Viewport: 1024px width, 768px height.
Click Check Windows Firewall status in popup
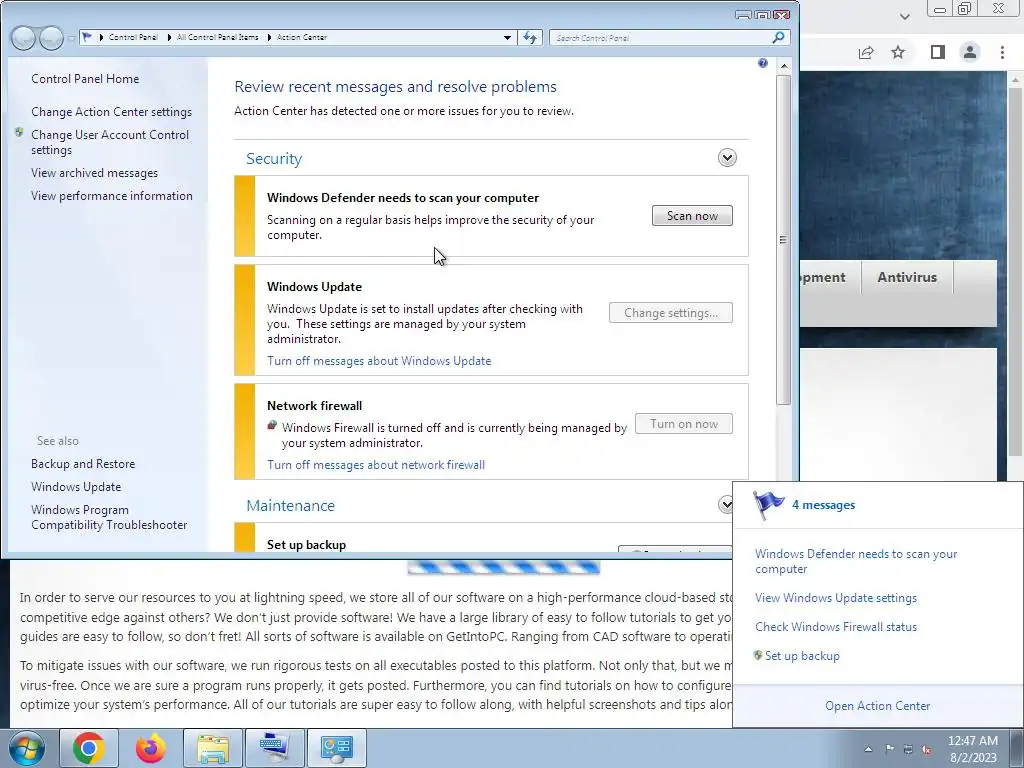tap(836, 626)
